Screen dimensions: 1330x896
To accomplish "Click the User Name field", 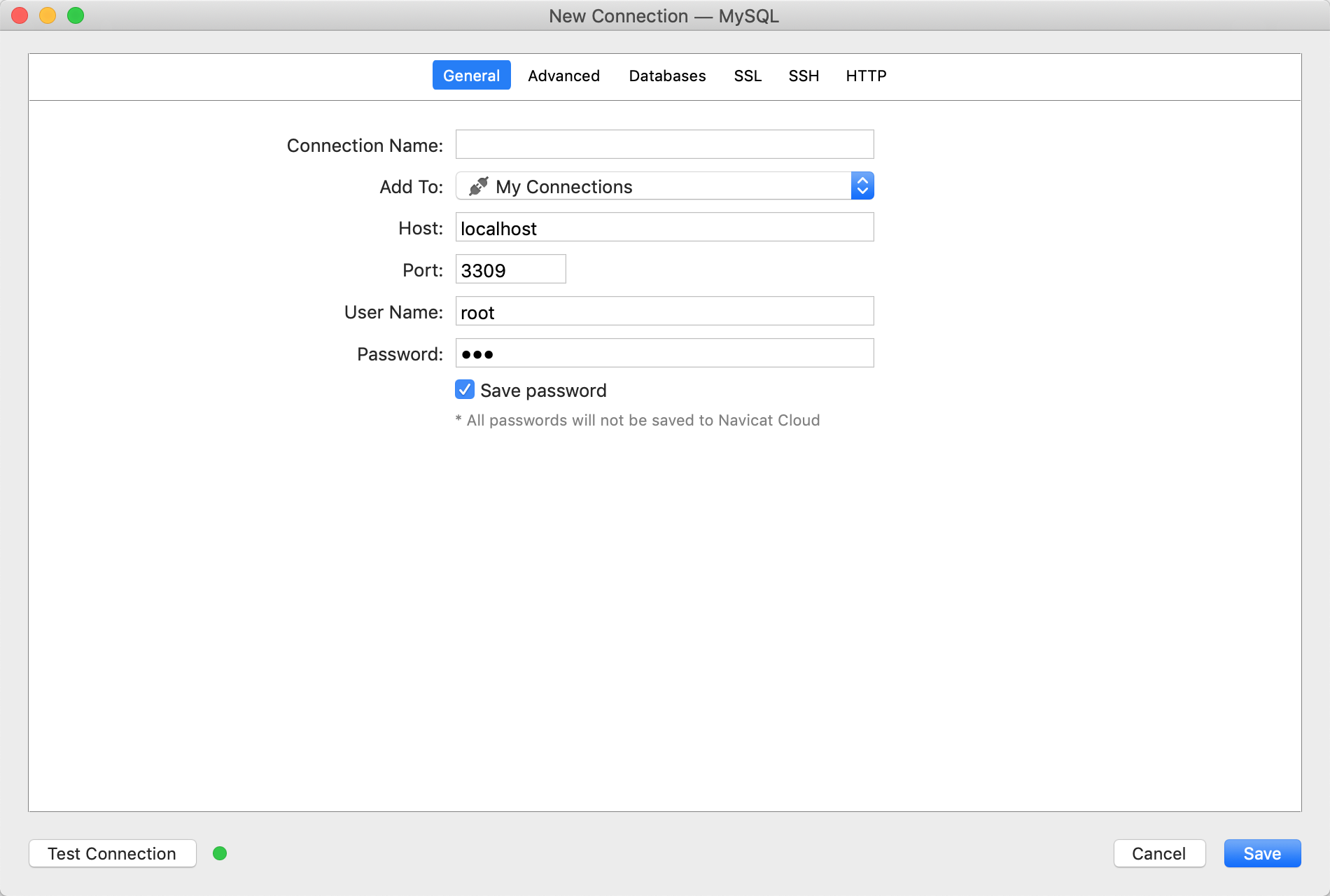I will click(664, 311).
